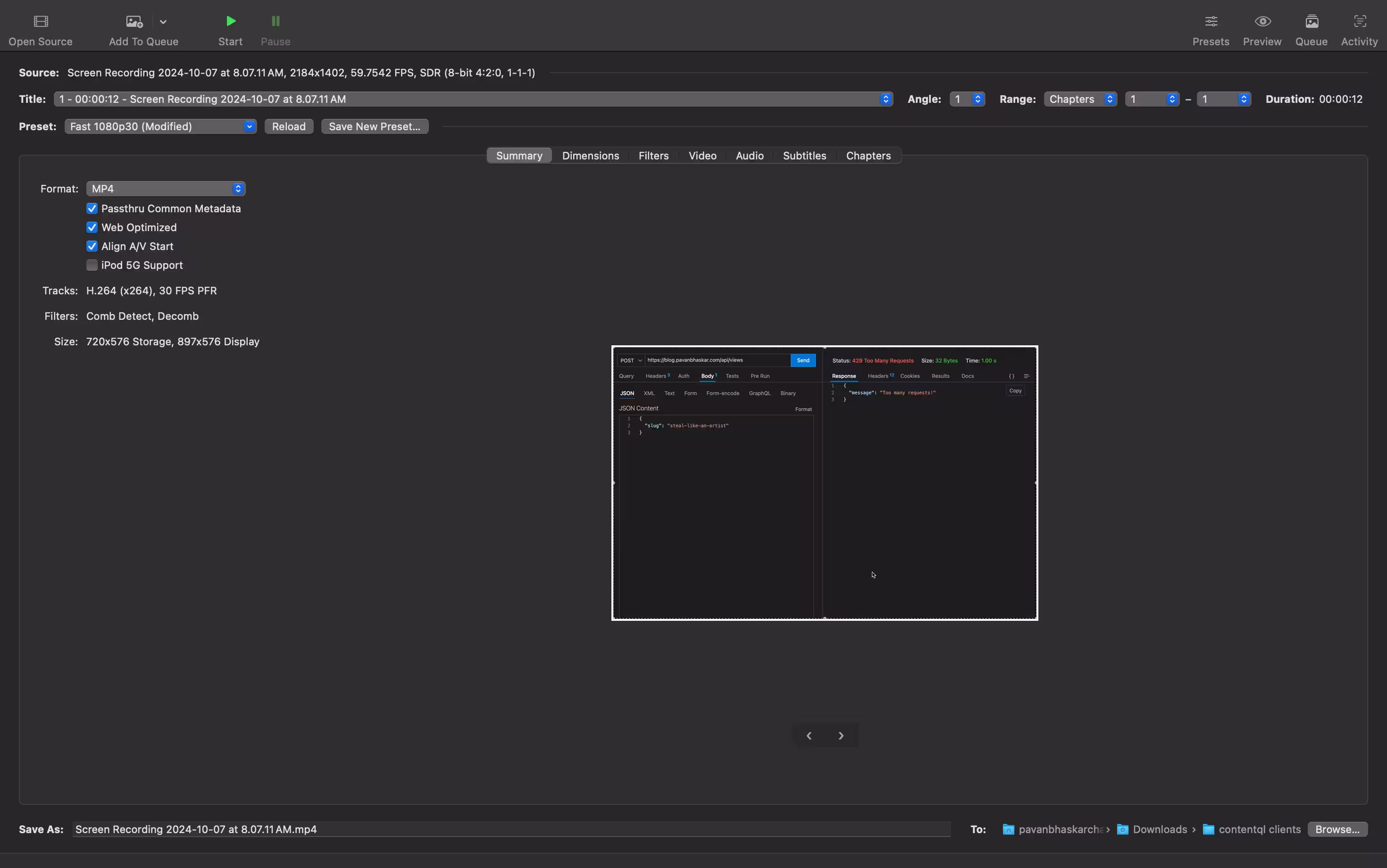
Task: Disable the Web Optimized checkbox
Action: [92, 227]
